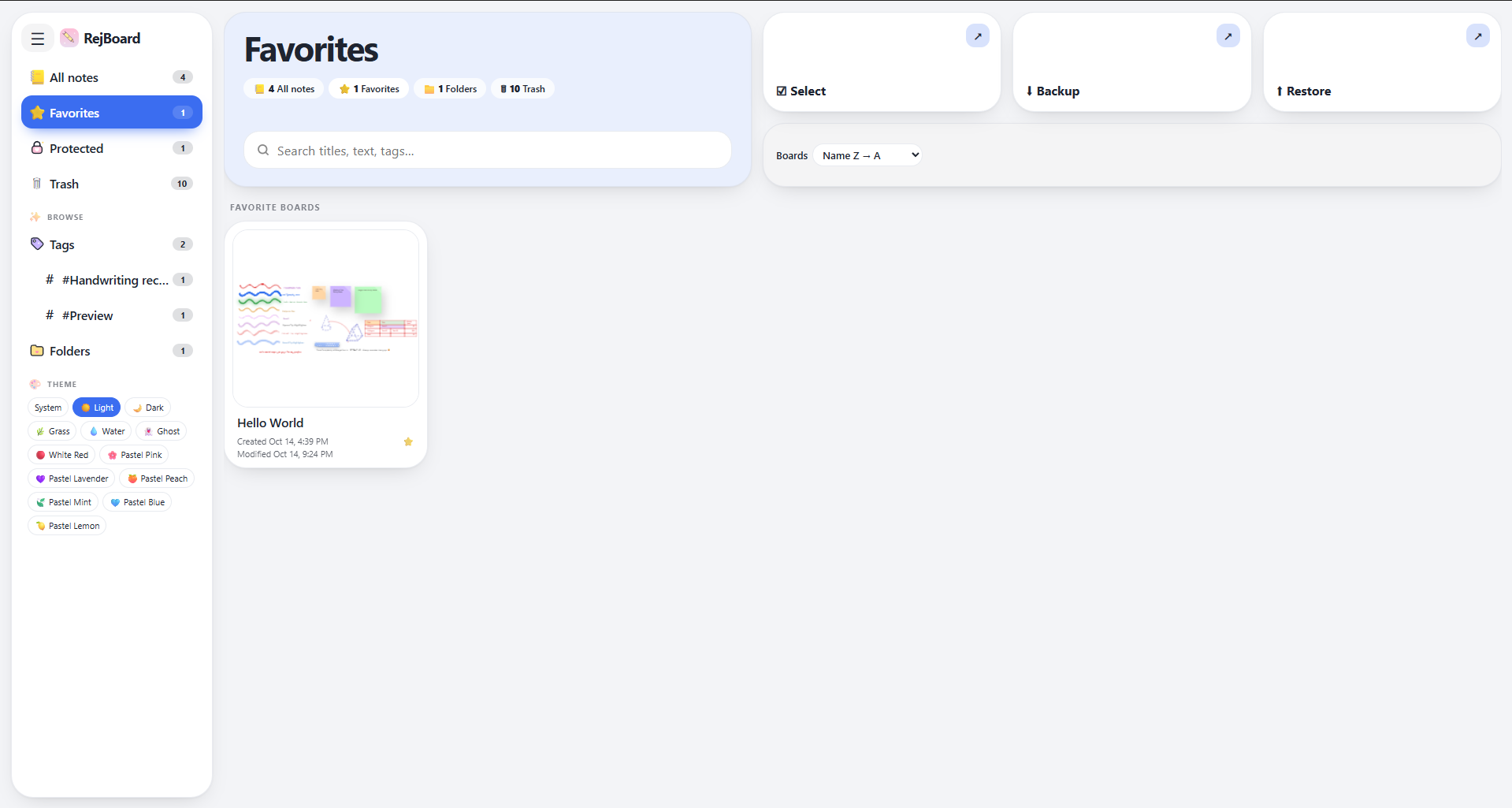The image size is (1512, 808).
Task: Click the All notes notepad icon in sidebar
Action: tap(37, 77)
